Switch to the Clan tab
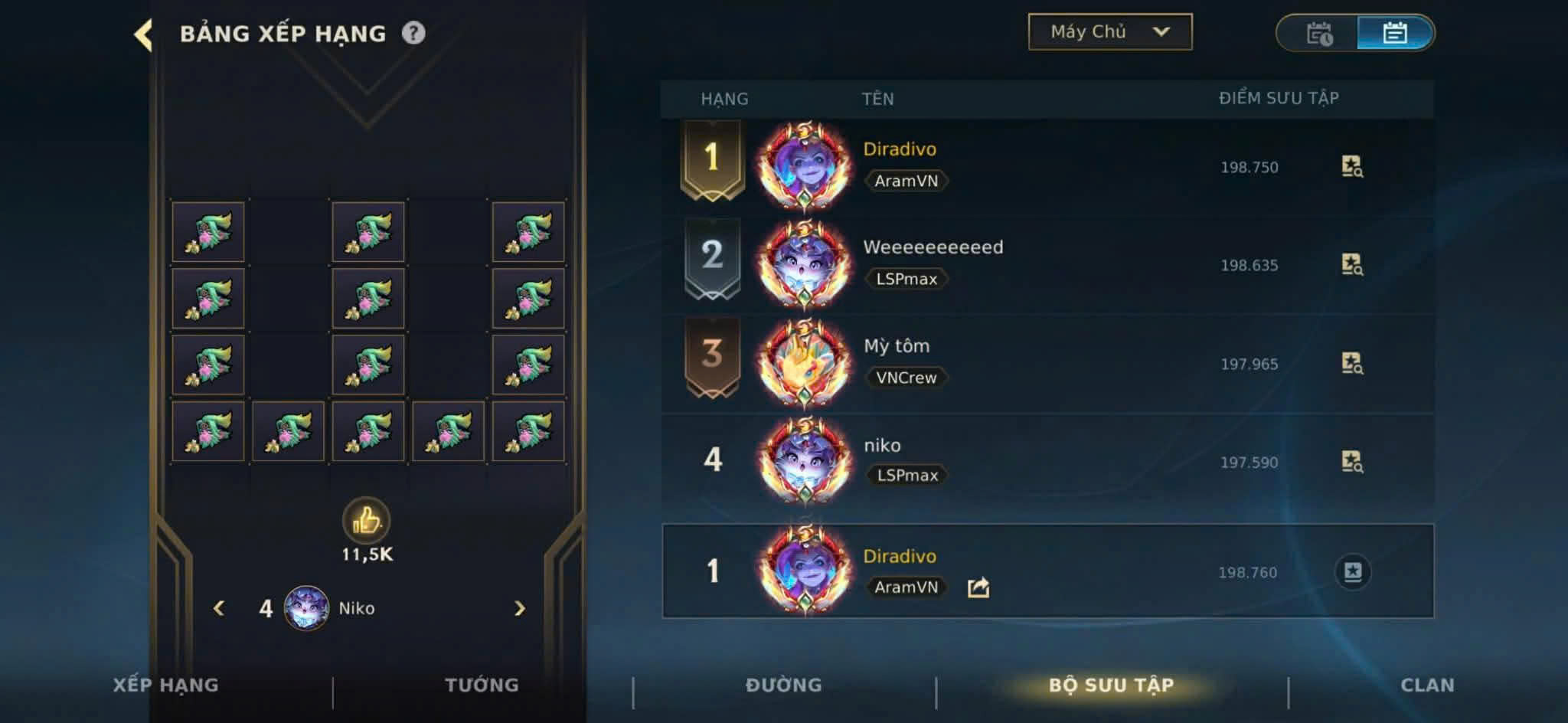Screen dimensions: 1568x723 1427,685
